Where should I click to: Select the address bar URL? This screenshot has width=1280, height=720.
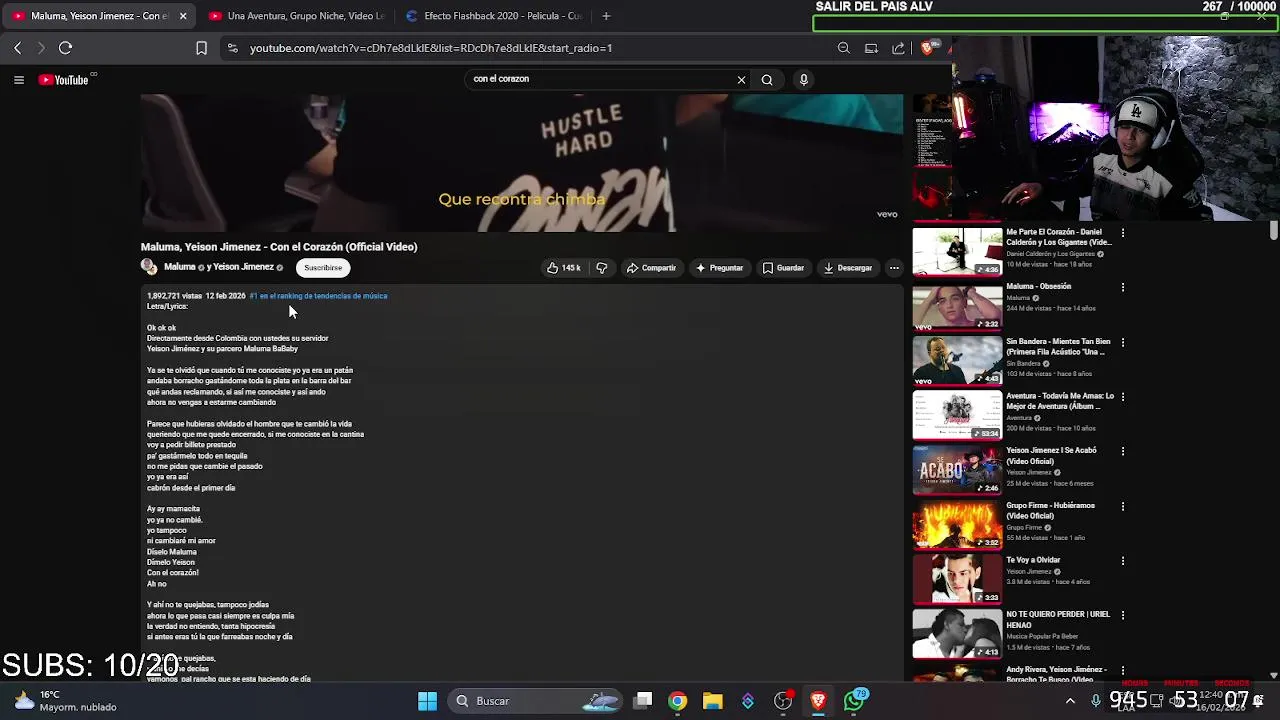coord(431,48)
